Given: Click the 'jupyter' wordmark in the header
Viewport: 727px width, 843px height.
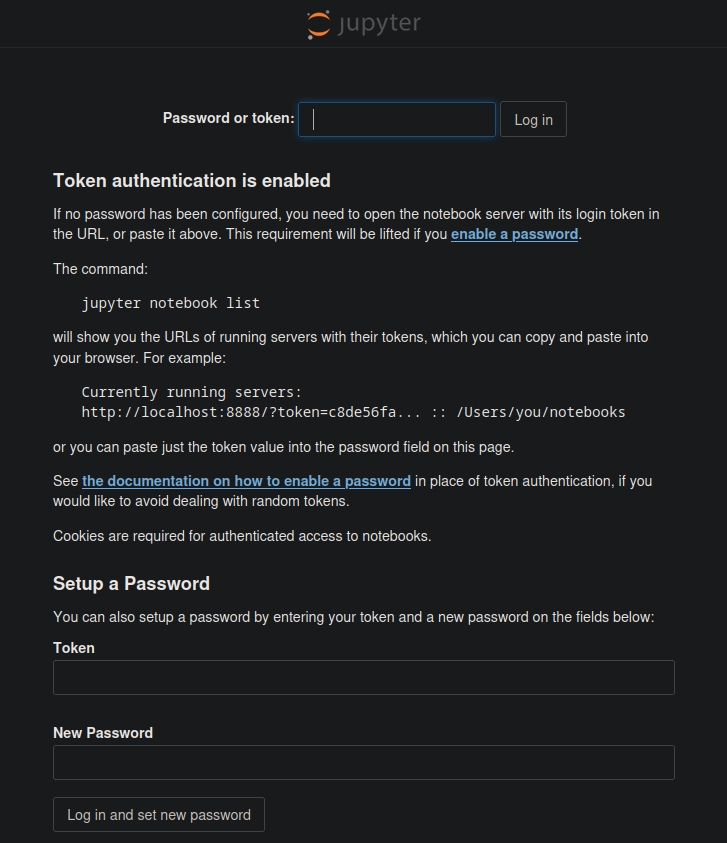Looking at the screenshot, I should (x=379, y=24).
